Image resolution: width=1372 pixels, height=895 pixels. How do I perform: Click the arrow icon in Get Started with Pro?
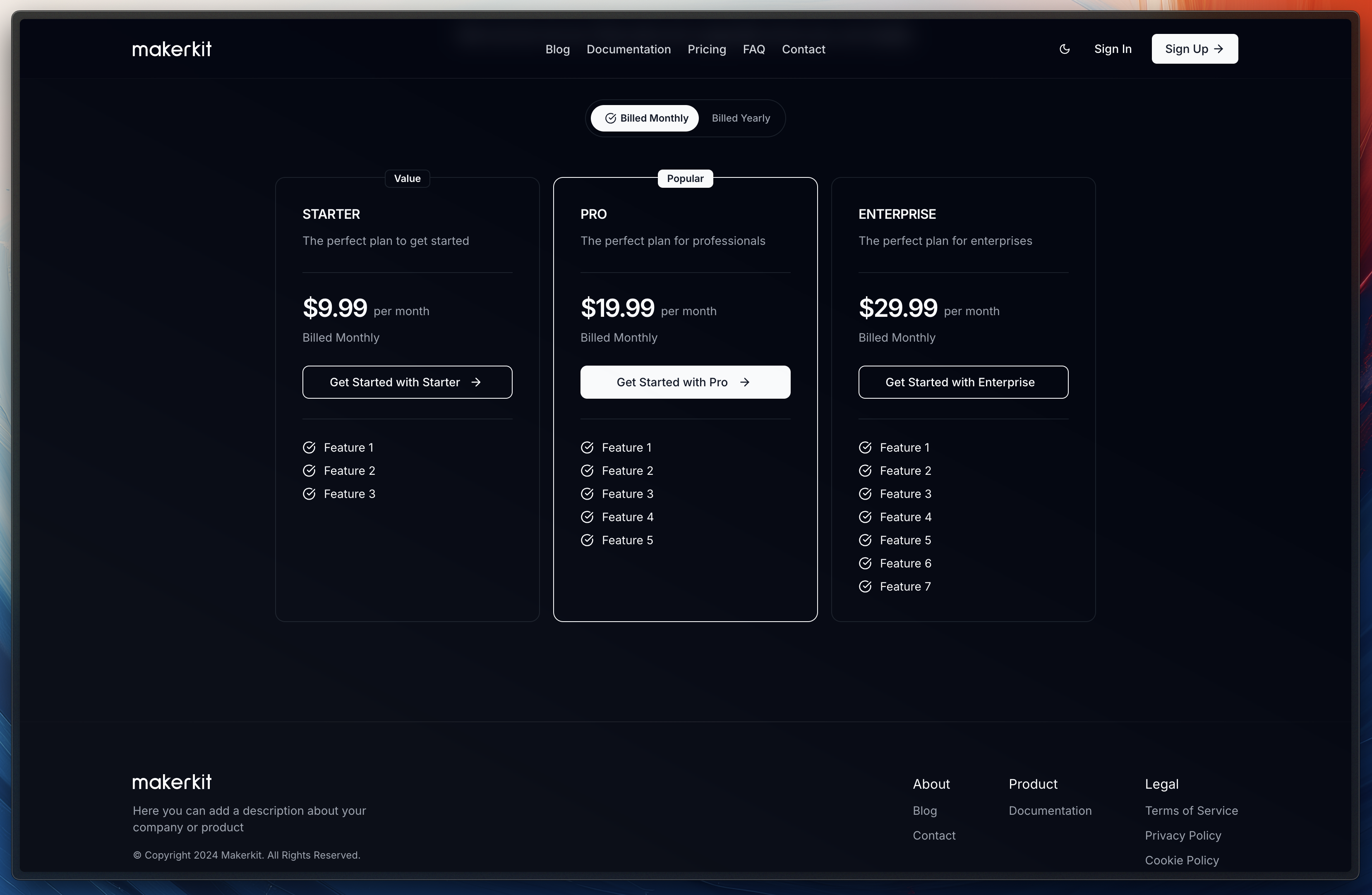pyautogui.click(x=745, y=382)
